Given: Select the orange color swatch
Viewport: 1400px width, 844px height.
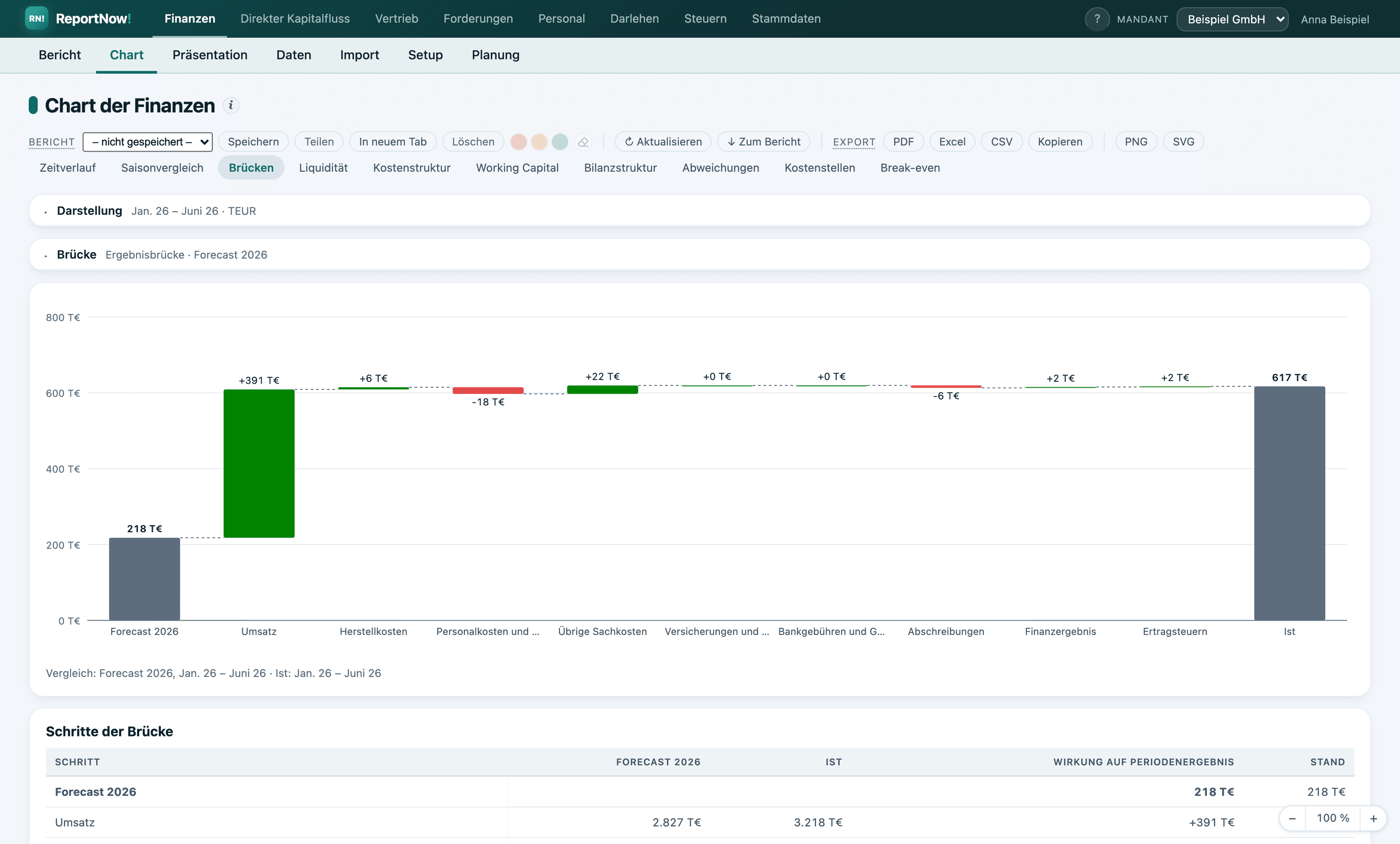Looking at the screenshot, I should (539, 142).
